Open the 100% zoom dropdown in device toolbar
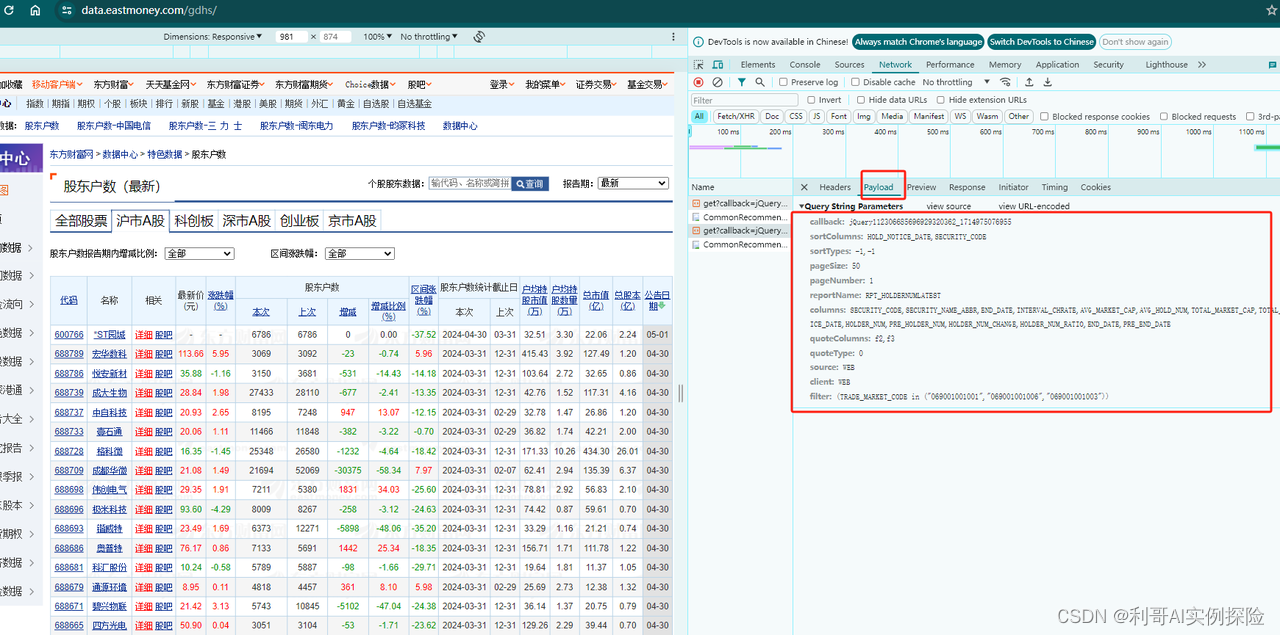The width and height of the screenshot is (1280, 635). click(377, 36)
